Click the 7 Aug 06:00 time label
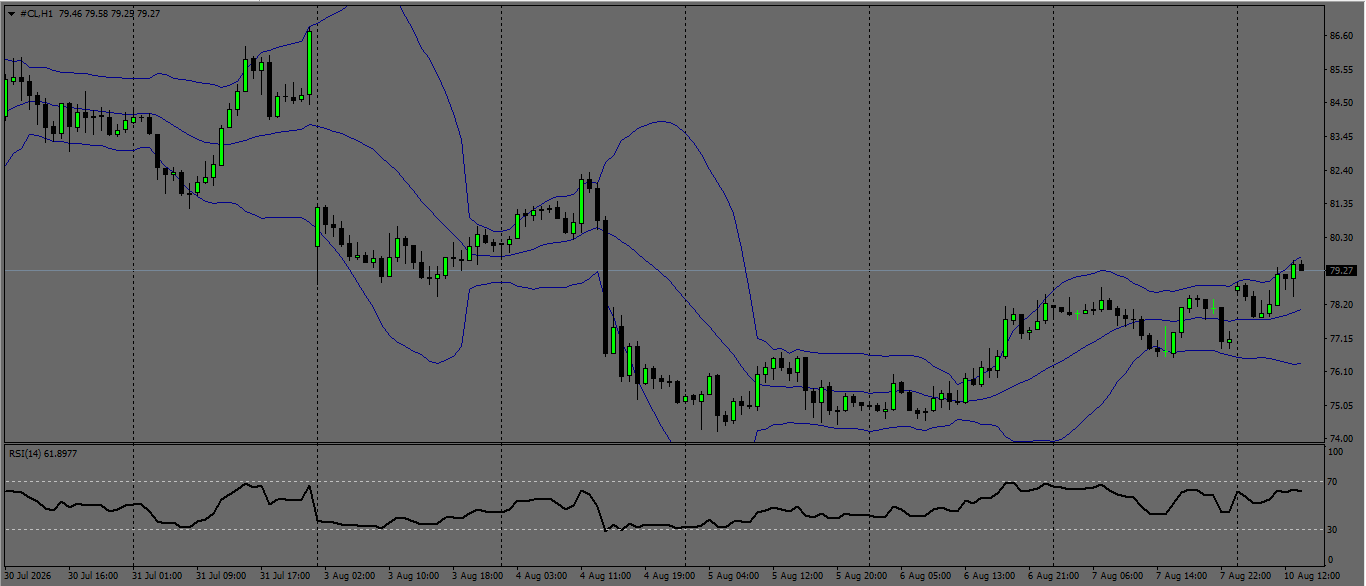 [1118, 576]
